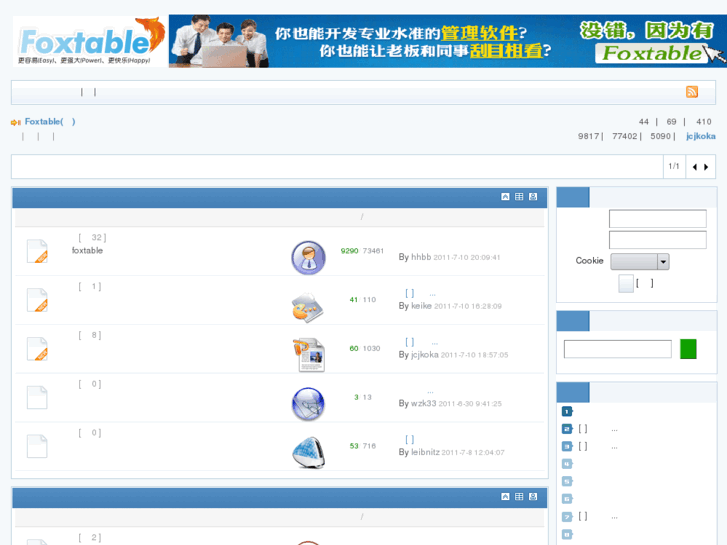Click the green search button
Screen dimensions: 727x545
click(x=688, y=349)
